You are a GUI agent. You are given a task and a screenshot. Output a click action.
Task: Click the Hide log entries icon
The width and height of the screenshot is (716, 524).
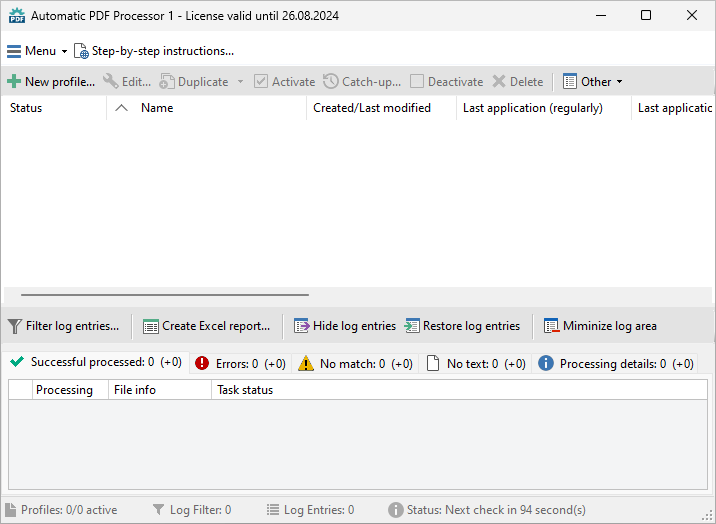coord(301,326)
